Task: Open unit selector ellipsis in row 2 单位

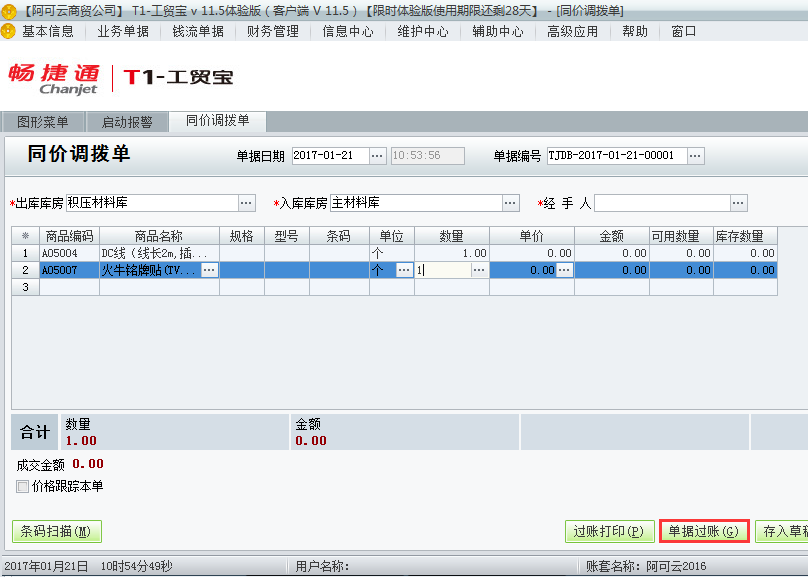Action: click(x=404, y=270)
